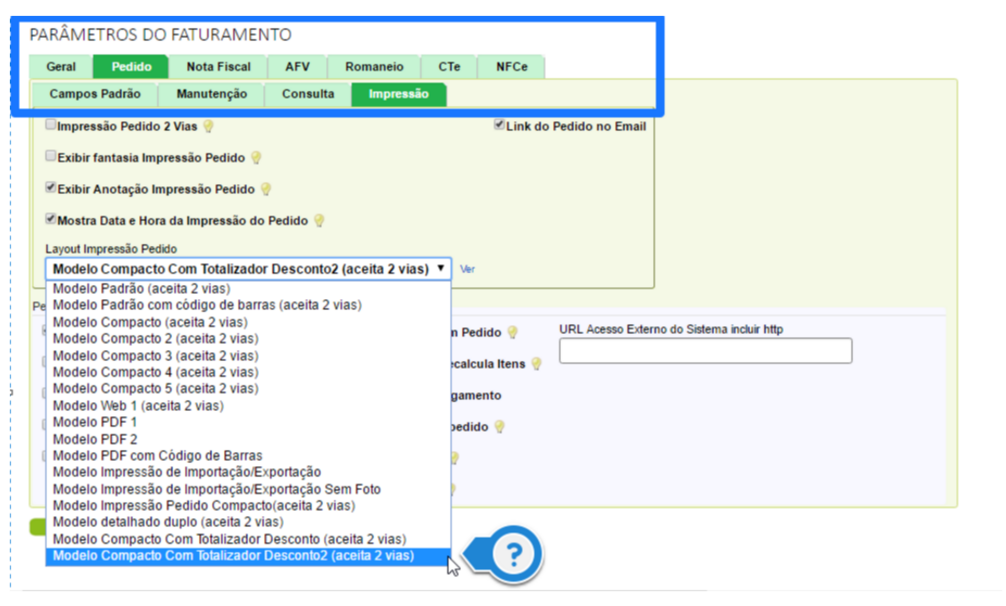Uncheck Link do Pedido no Email
The height and width of the screenshot is (606, 1006).
click(x=499, y=126)
